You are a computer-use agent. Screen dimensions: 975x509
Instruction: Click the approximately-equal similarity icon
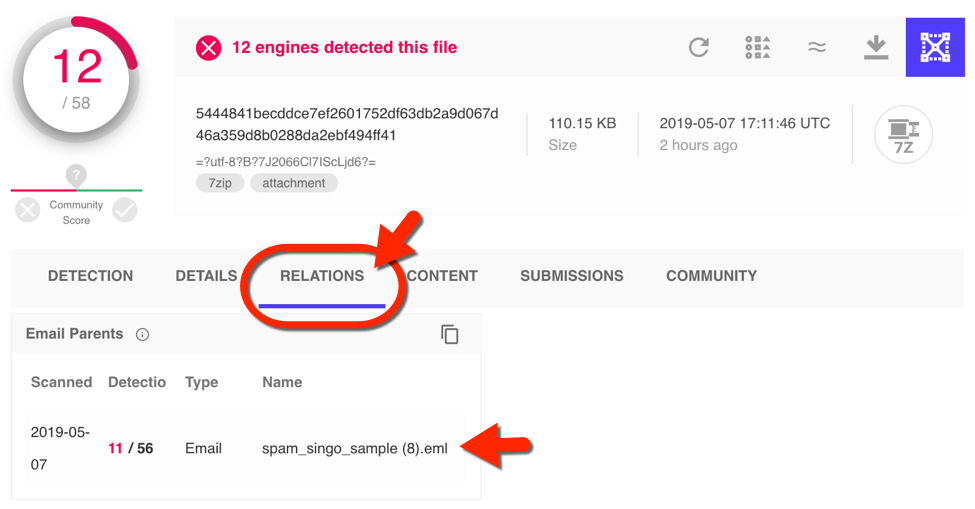(816, 47)
